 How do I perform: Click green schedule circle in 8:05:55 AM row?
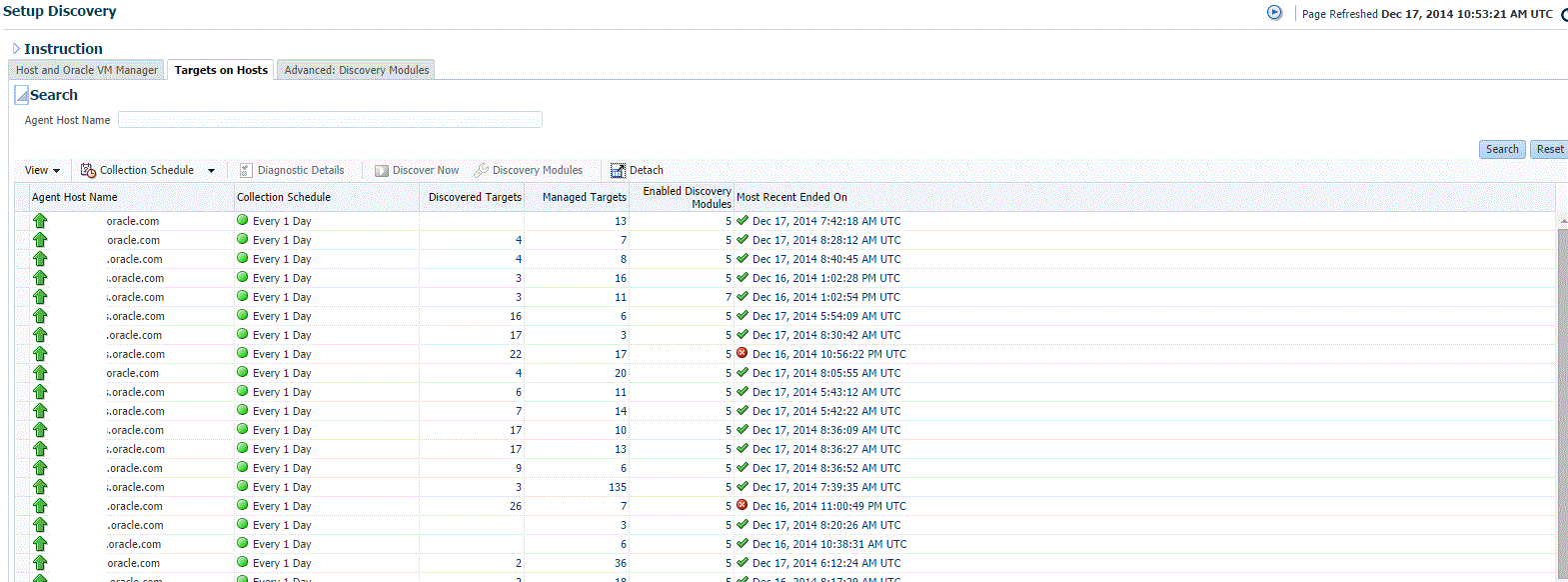coord(243,372)
